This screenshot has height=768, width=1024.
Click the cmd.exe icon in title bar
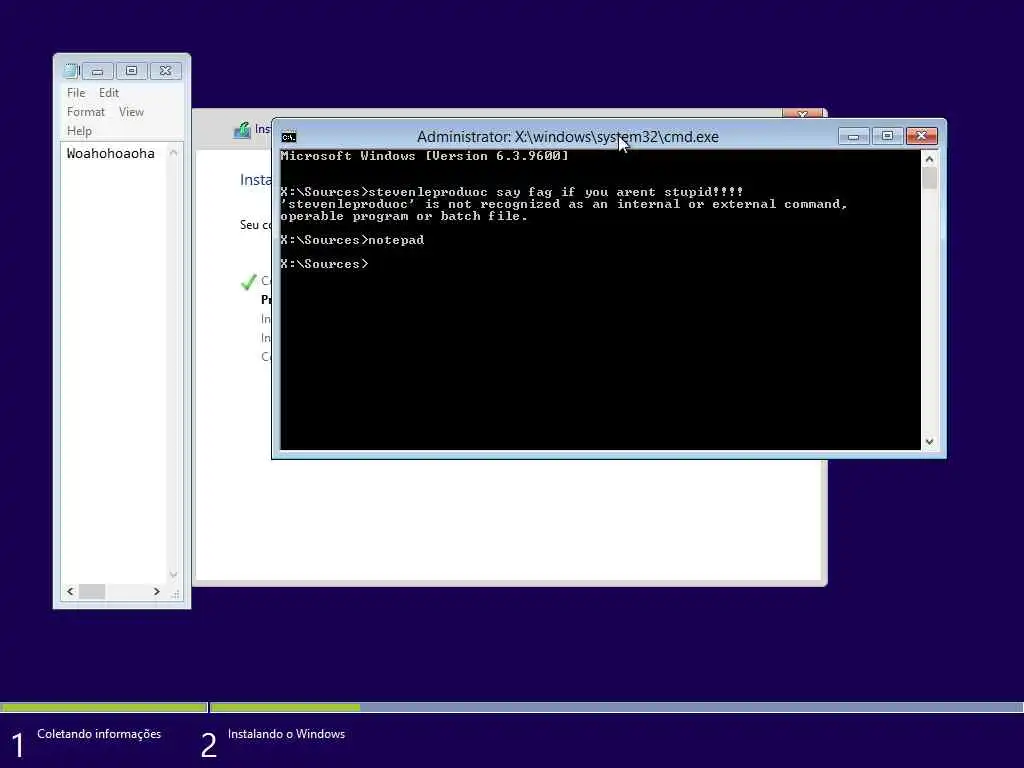tap(289, 136)
